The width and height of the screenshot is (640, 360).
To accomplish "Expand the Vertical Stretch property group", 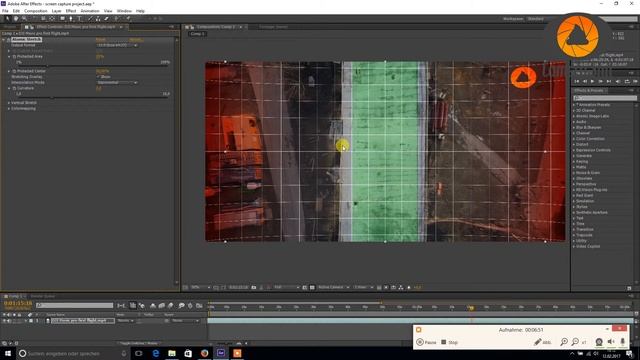I will click(x=9, y=103).
